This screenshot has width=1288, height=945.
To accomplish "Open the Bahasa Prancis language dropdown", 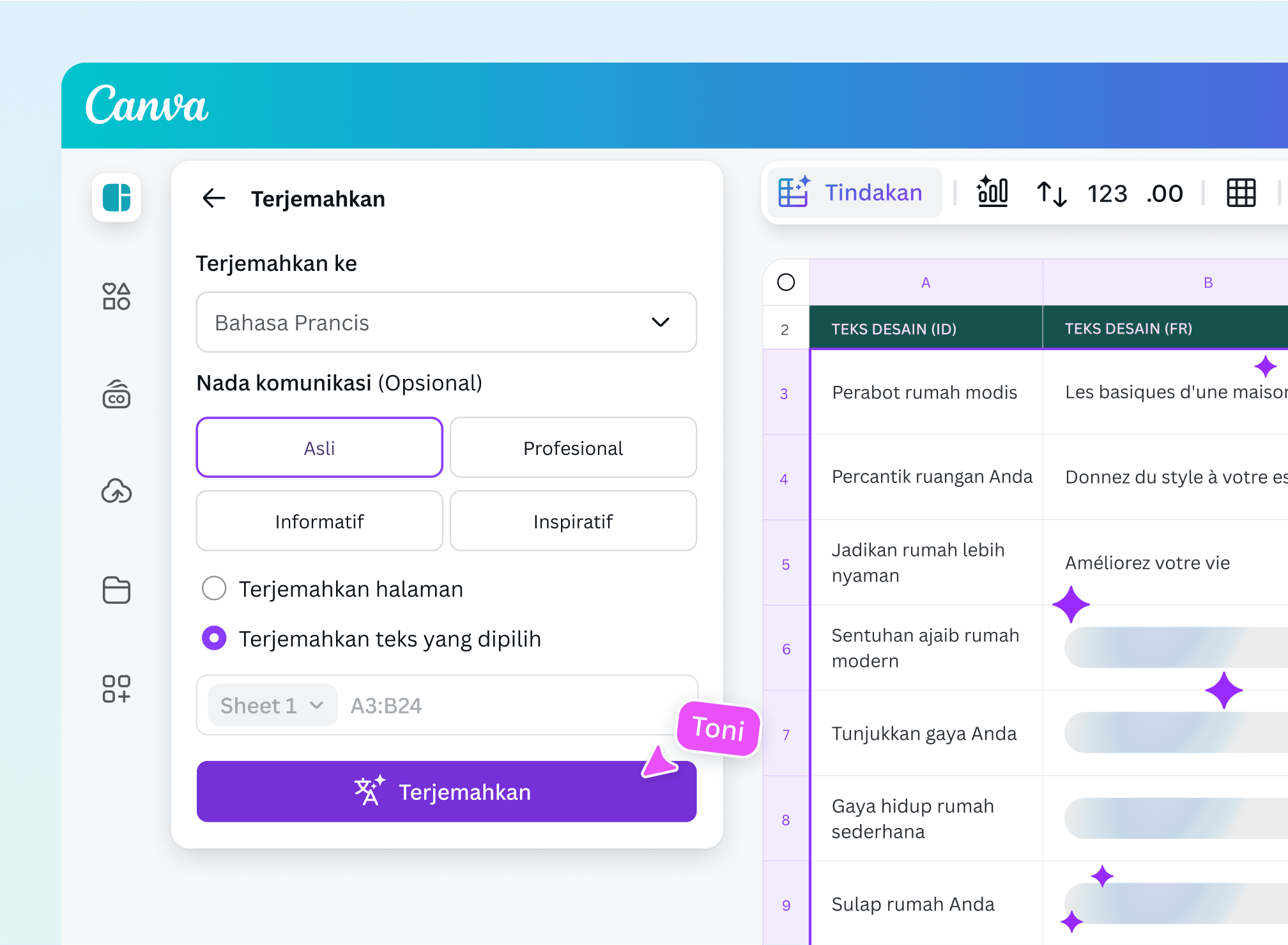I will pyautogui.click(x=446, y=322).
